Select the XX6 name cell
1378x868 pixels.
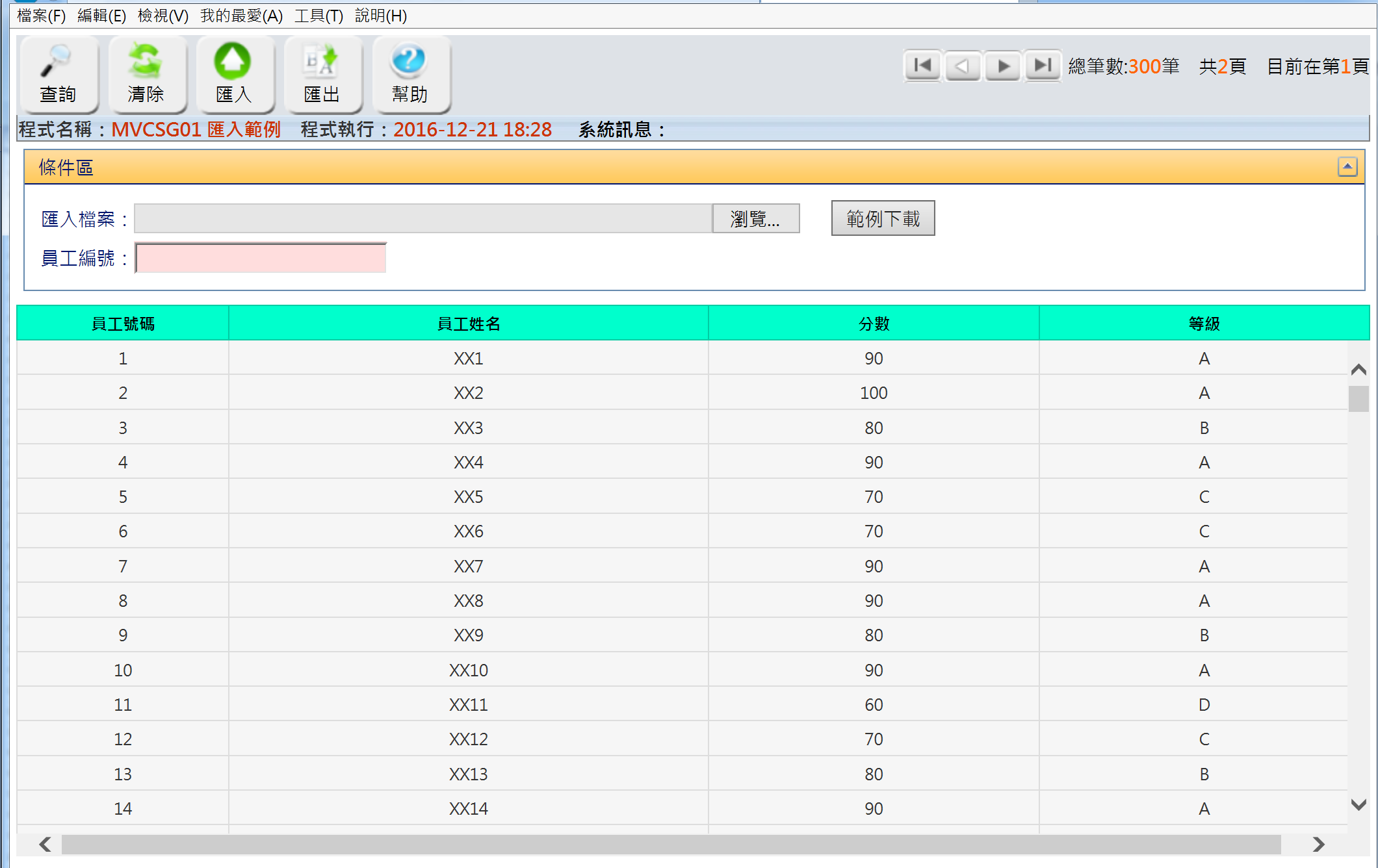pyautogui.click(x=469, y=531)
